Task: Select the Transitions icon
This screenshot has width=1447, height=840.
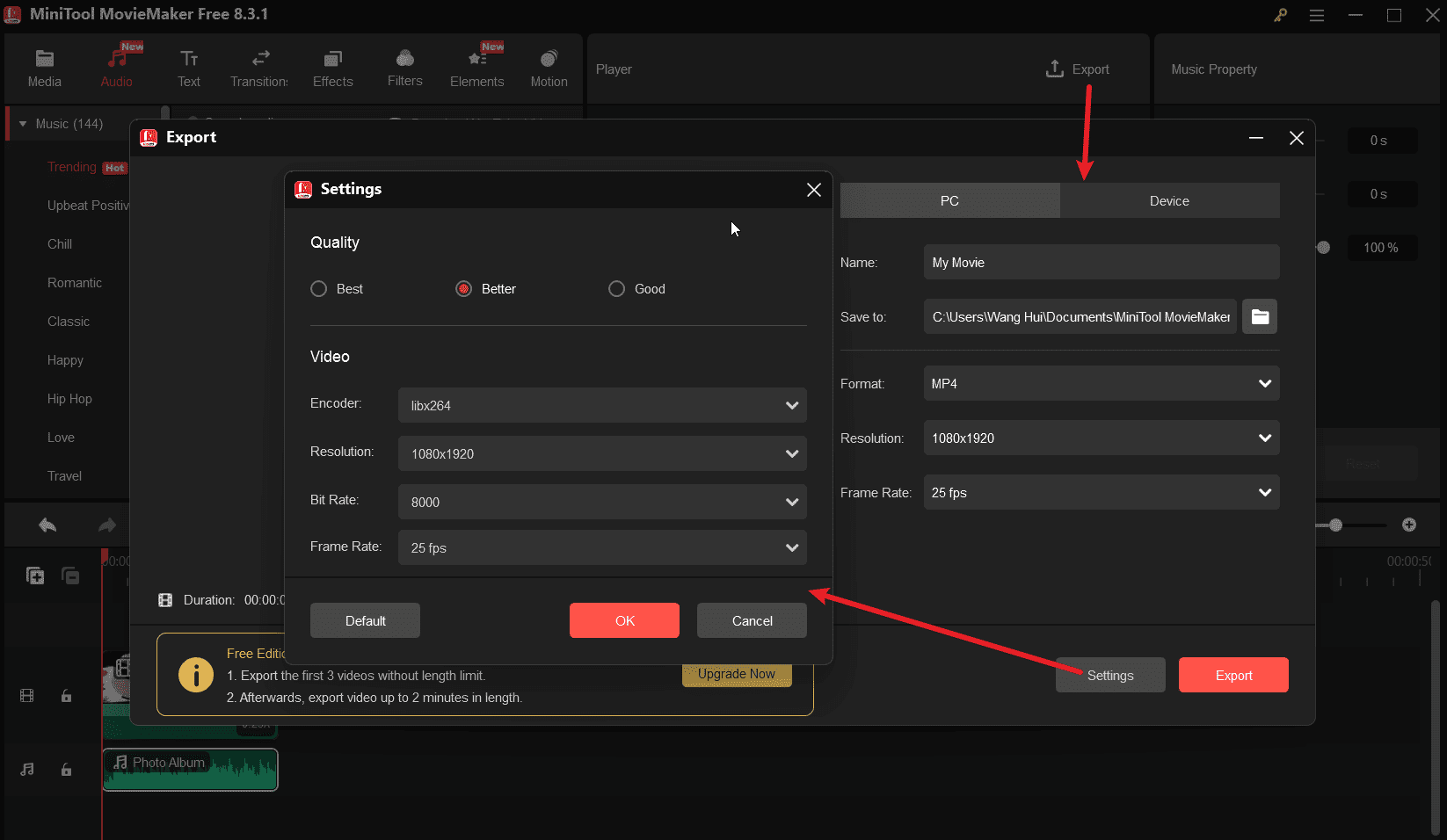Action: tap(258, 67)
